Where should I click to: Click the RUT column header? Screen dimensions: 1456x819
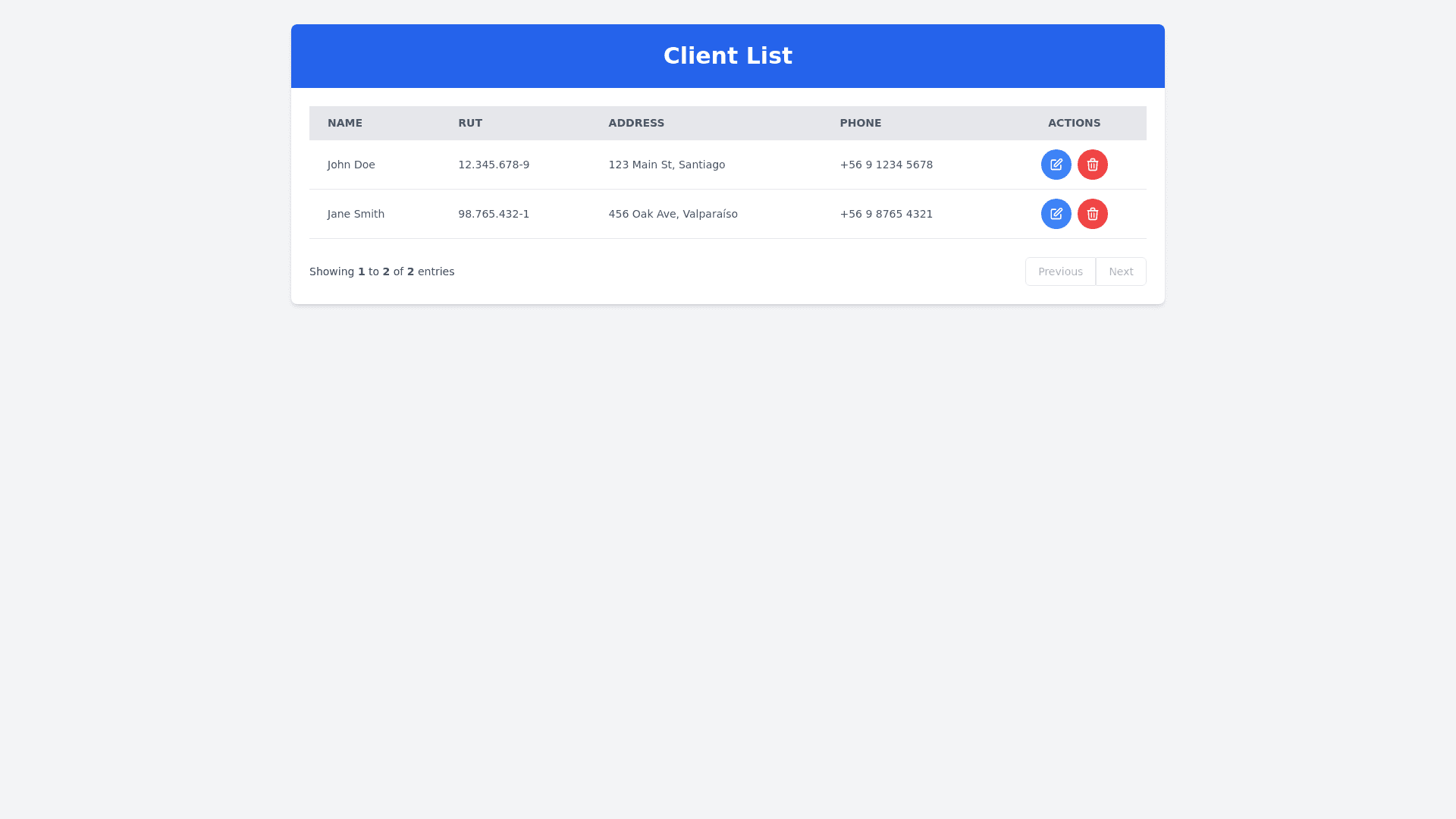pos(470,123)
